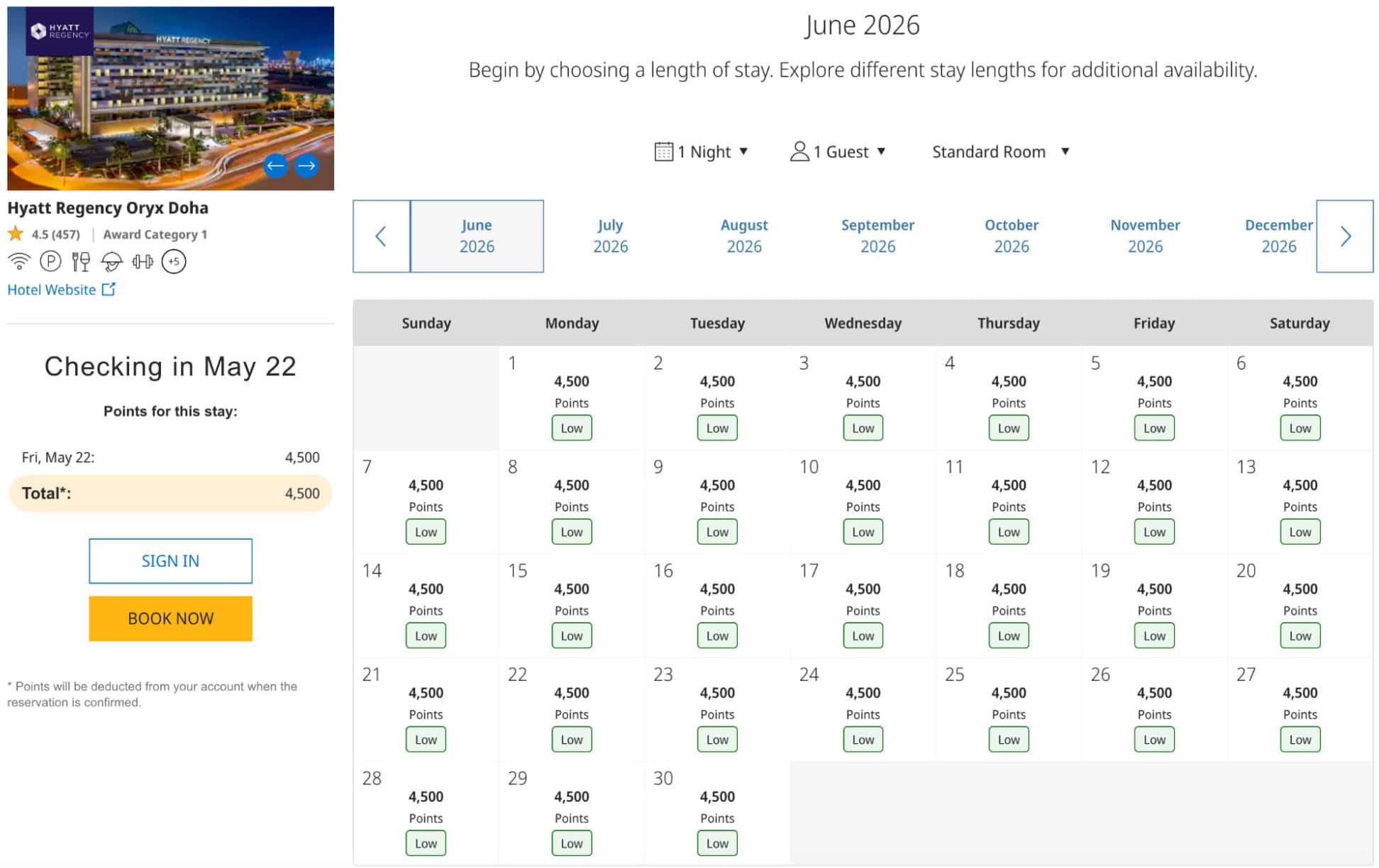Image resolution: width=1379 pixels, height=868 pixels.
Task: Select June 18 on the calendar
Action: click(1009, 606)
